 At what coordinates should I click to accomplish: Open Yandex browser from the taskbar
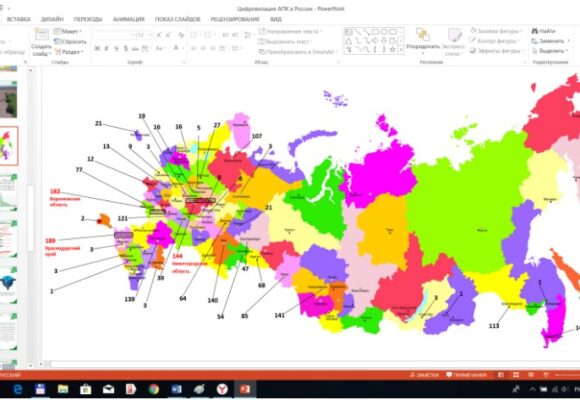(x=222, y=389)
